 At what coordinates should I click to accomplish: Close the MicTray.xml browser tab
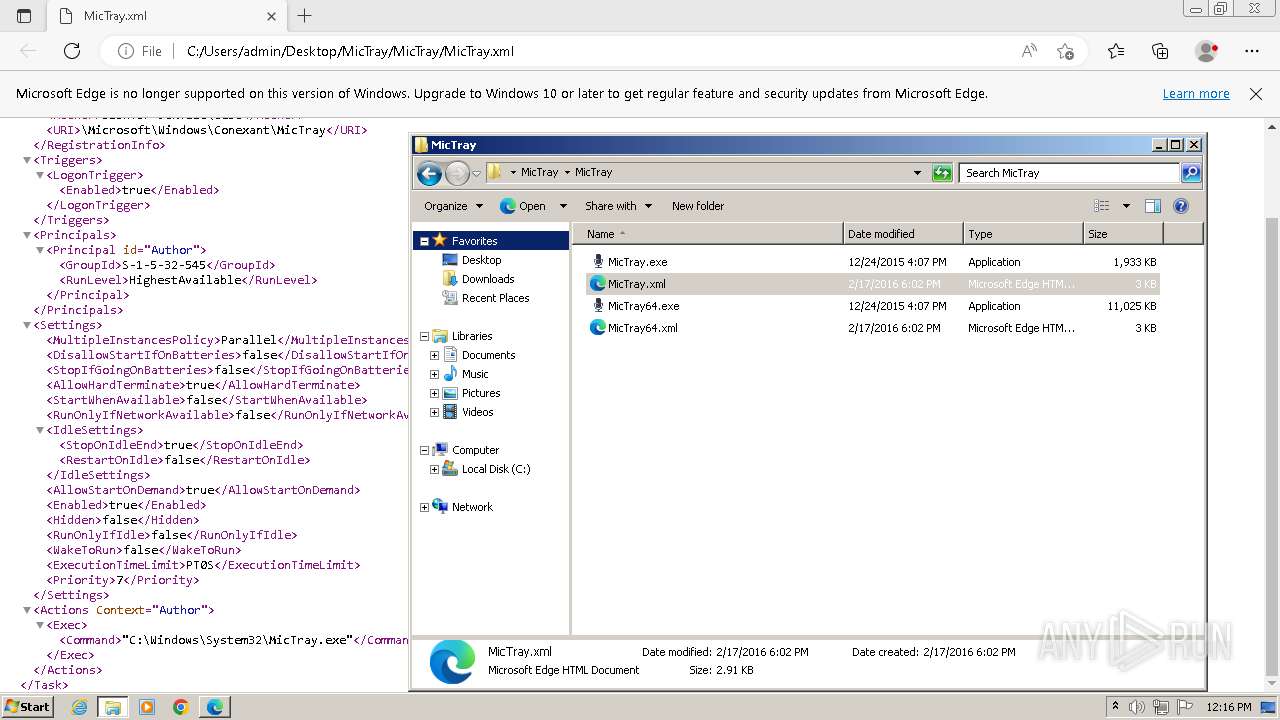[x=271, y=16]
